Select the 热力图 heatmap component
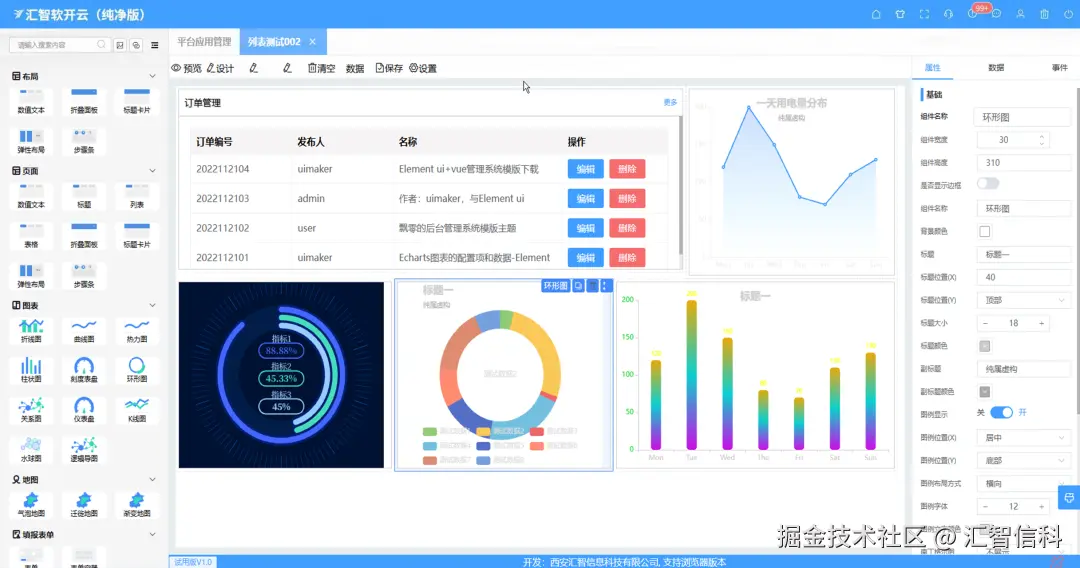Screen dimensions: 1080x568 136,330
